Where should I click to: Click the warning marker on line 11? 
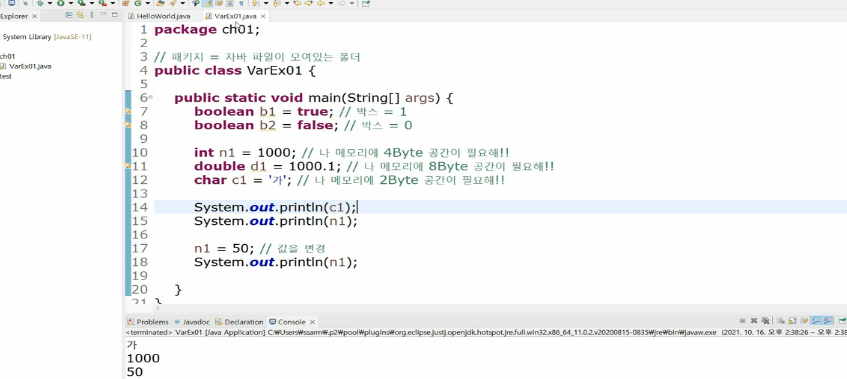coord(129,166)
